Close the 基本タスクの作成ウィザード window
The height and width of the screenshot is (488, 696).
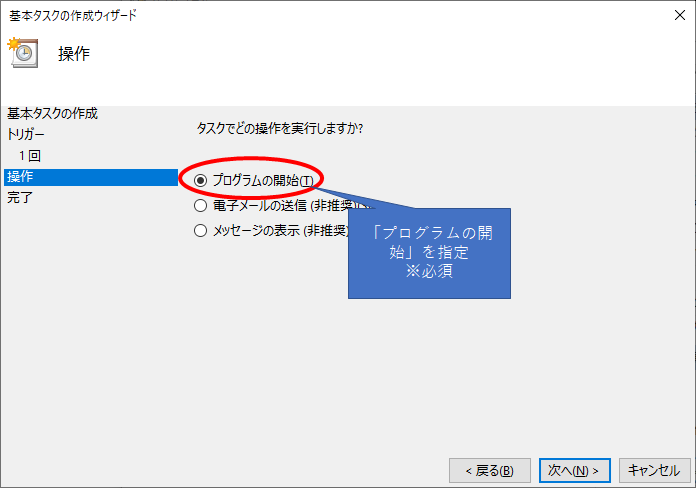680,15
